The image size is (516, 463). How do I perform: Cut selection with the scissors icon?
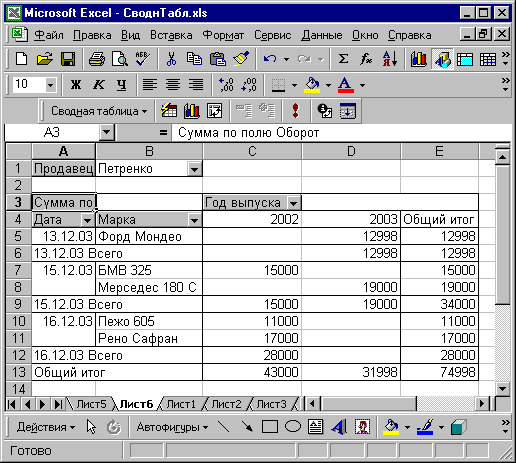171,59
